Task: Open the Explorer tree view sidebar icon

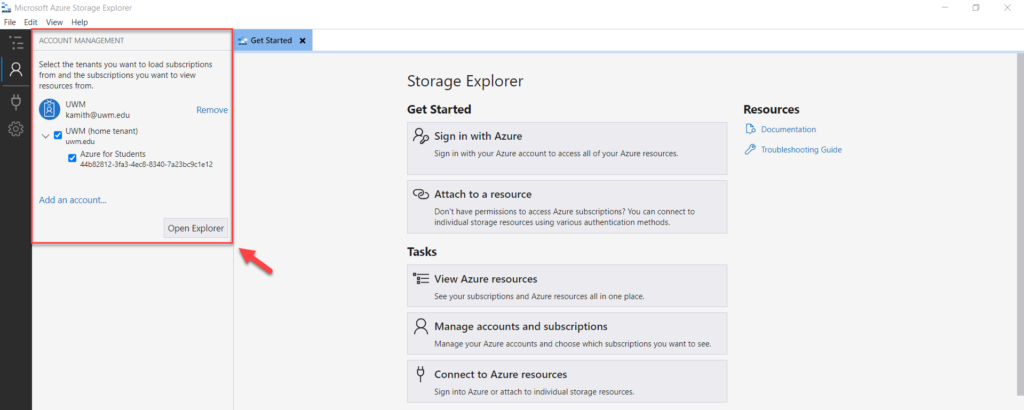Action: pos(16,43)
